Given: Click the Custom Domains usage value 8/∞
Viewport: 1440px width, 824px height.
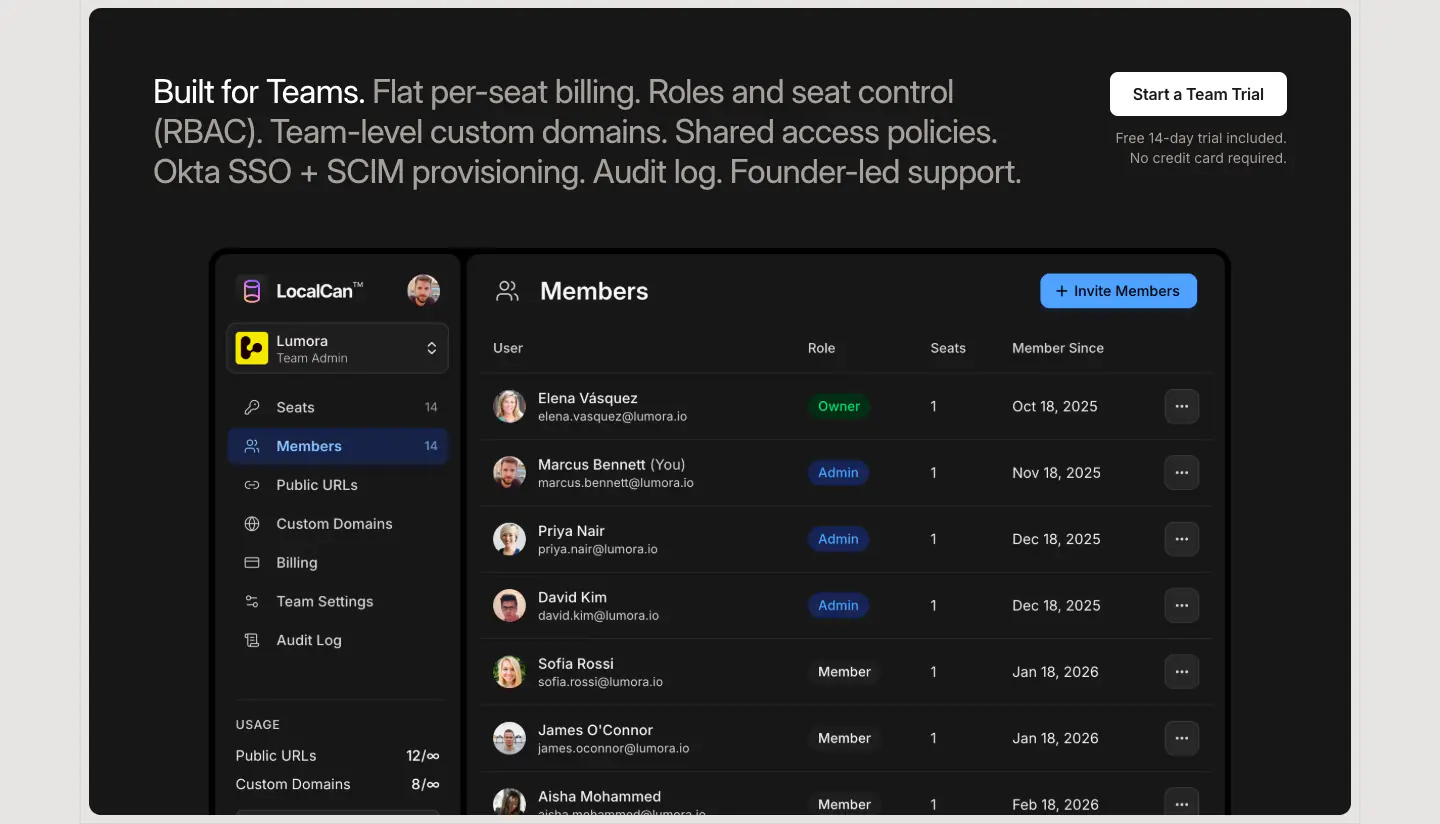Looking at the screenshot, I should [425, 784].
